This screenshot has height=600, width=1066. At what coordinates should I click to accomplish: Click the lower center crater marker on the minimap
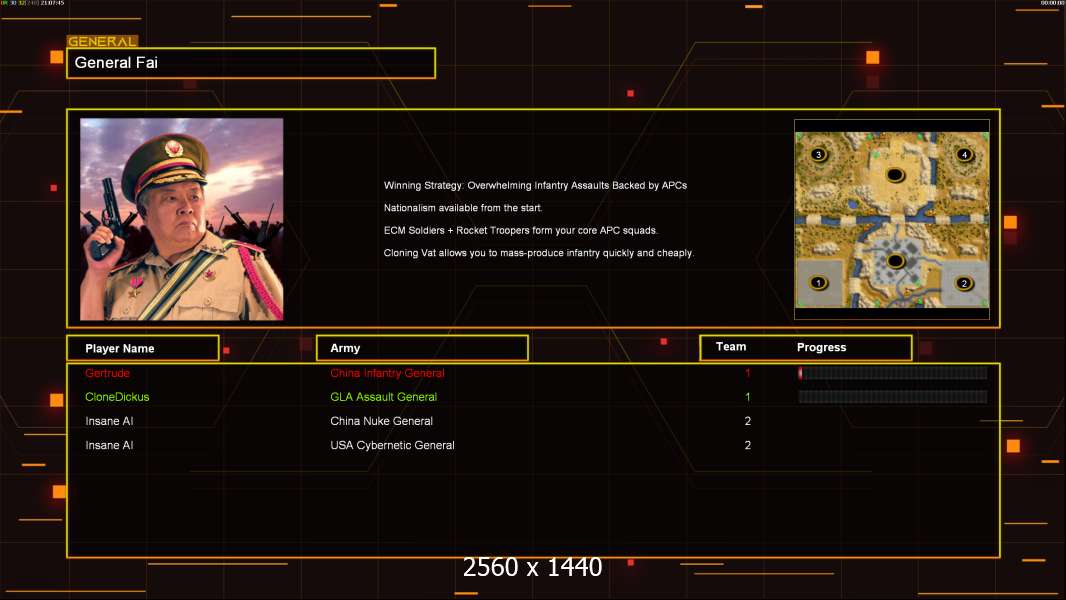click(x=895, y=260)
